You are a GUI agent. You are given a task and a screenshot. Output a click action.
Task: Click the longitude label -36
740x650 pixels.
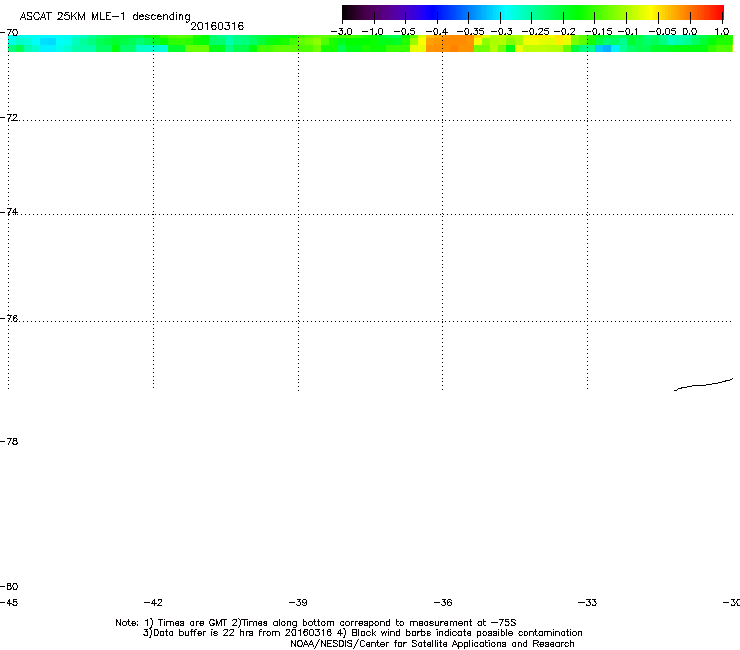tap(443, 602)
